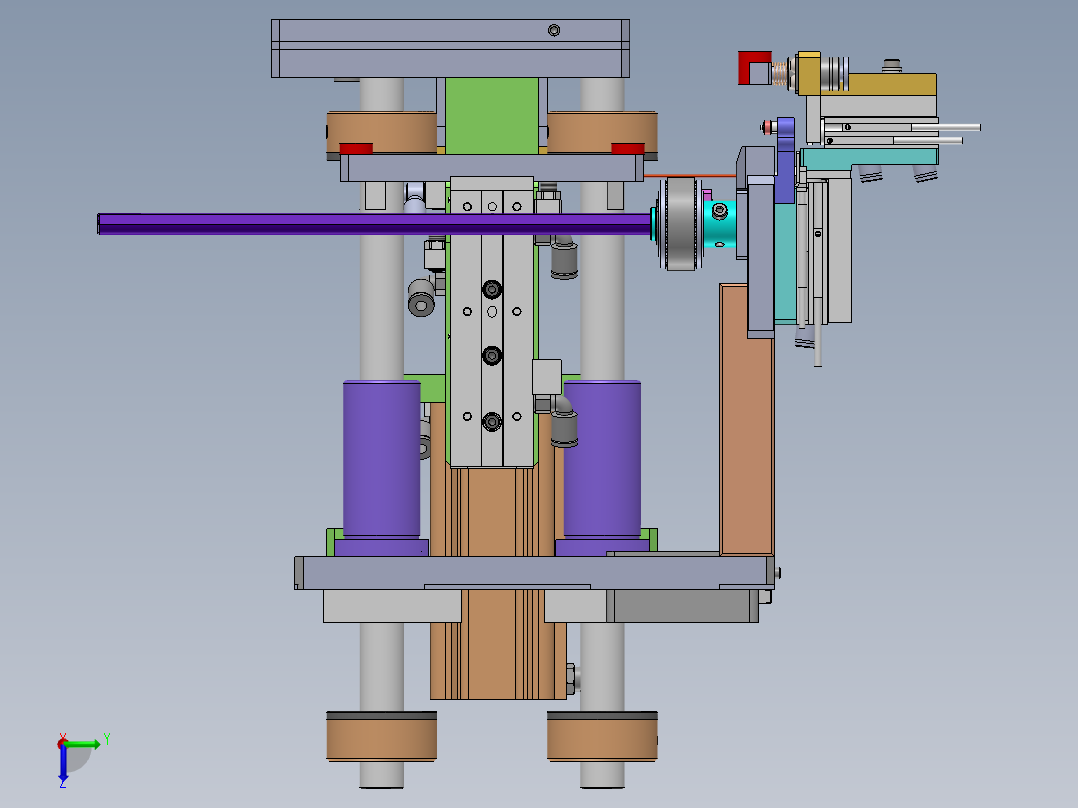Click the blue Z axis arrow of the triad
This screenshot has width=1078, height=808.
tap(63, 765)
